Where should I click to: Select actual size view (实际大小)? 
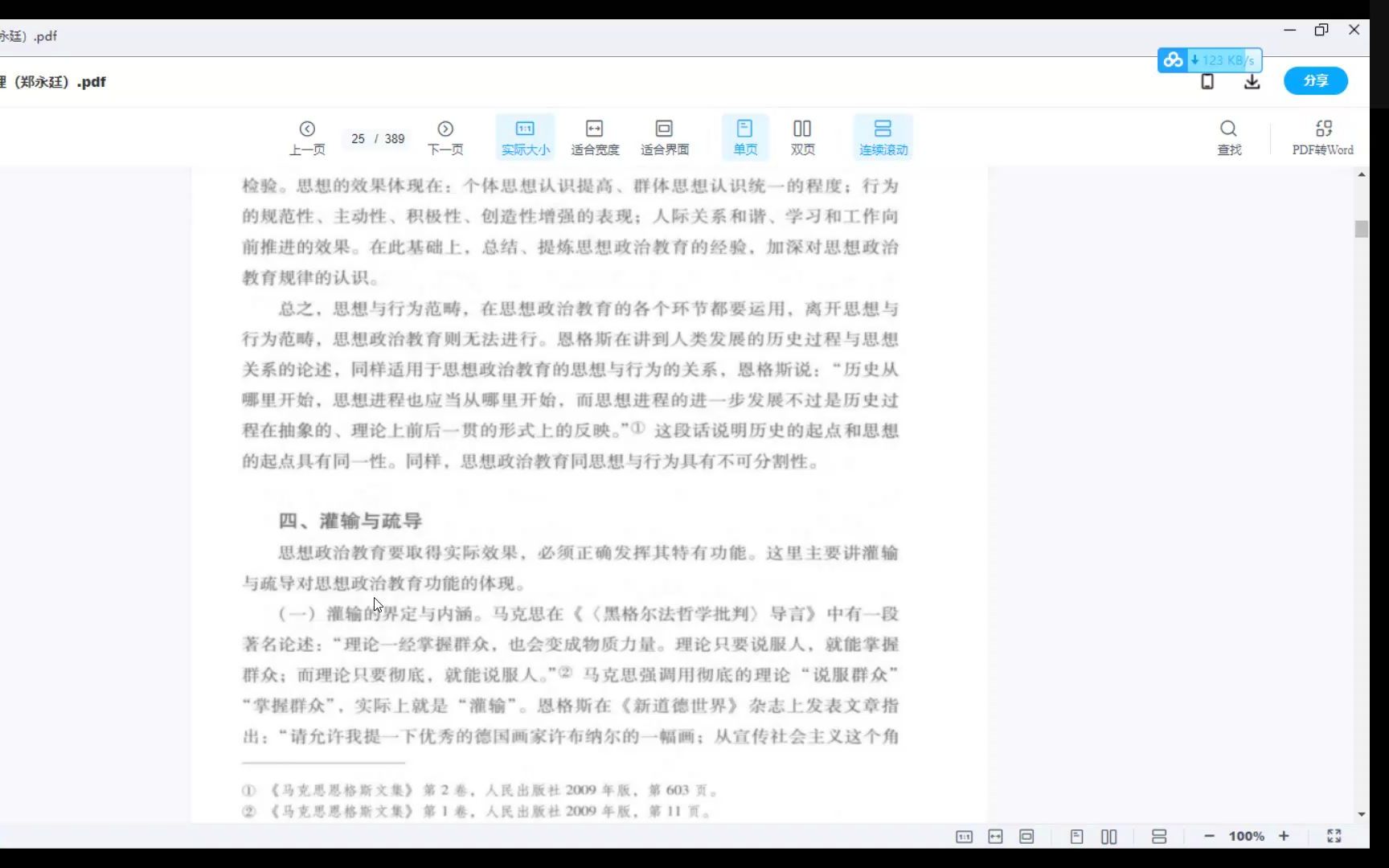click(525, 137)
